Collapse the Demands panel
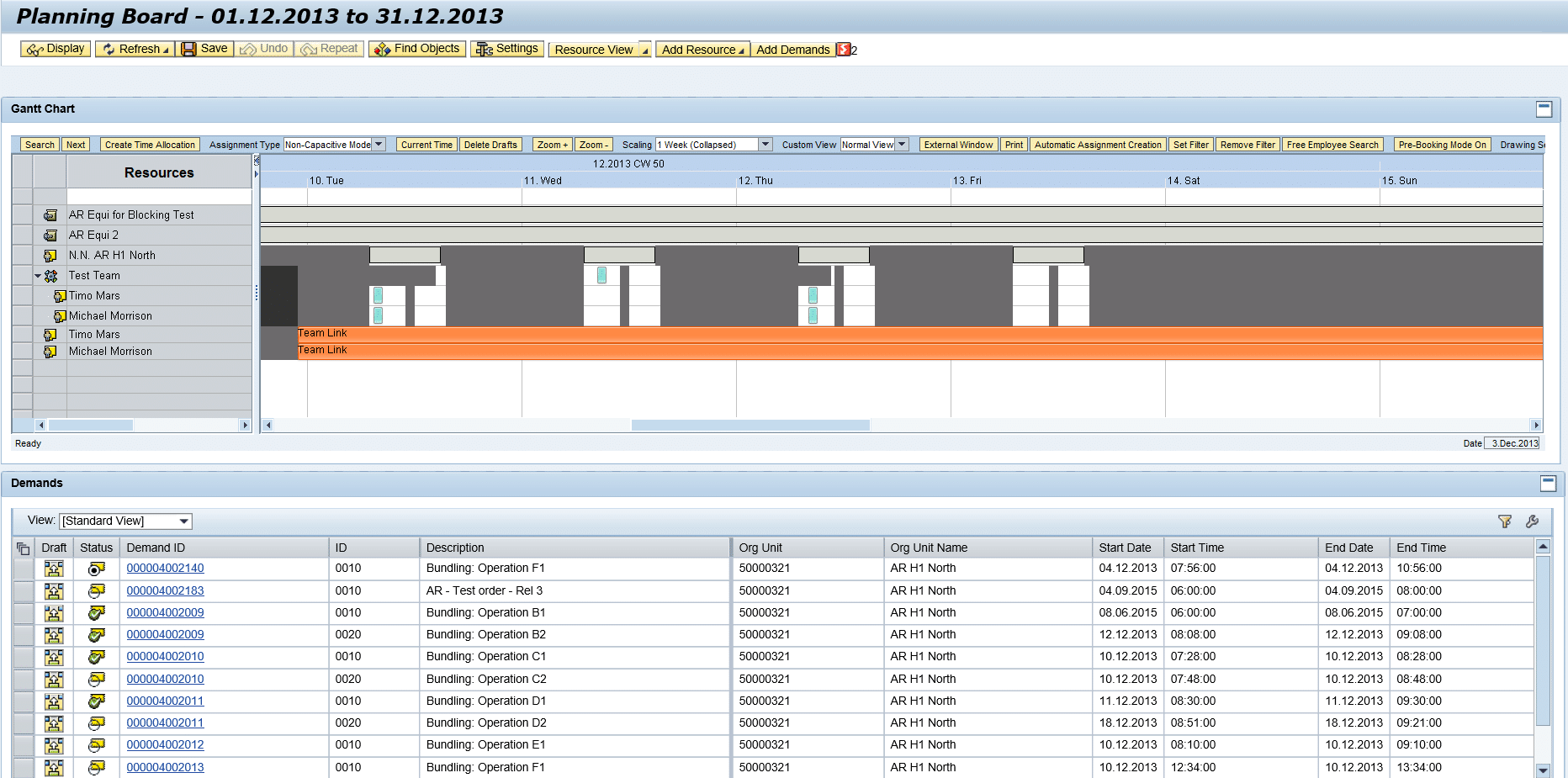1568x778 pixels. pos(1548,483)
